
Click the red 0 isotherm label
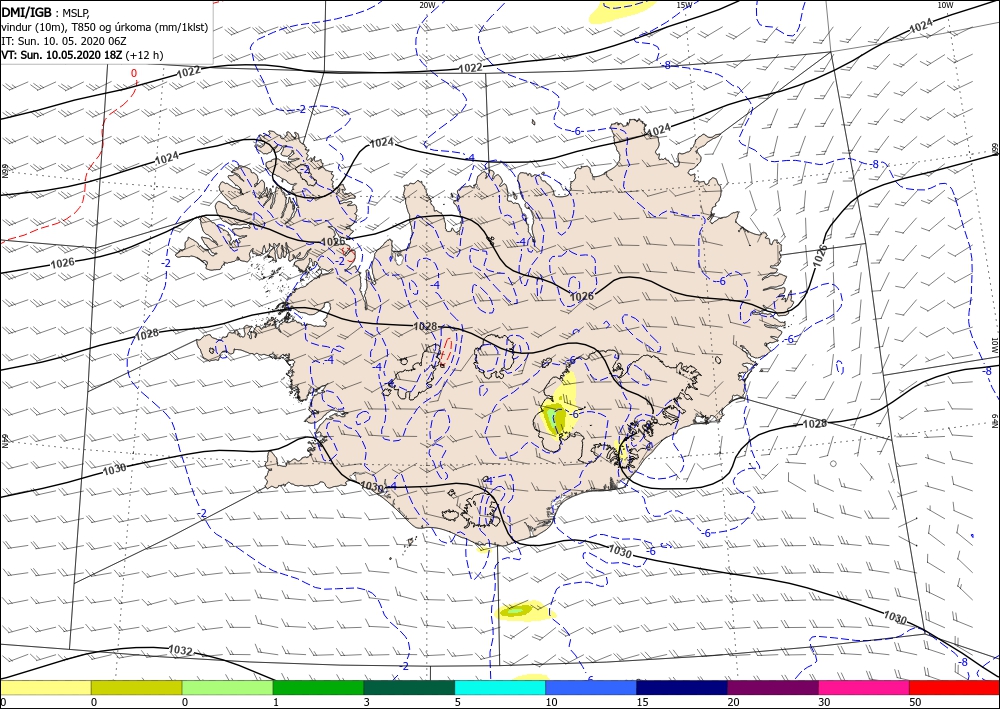point(134,73)
